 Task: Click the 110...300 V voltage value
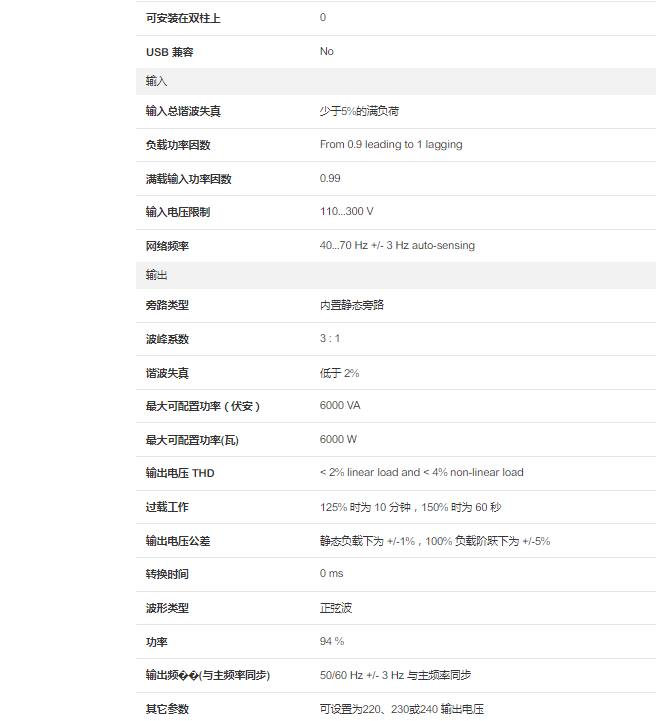[346, 211]
